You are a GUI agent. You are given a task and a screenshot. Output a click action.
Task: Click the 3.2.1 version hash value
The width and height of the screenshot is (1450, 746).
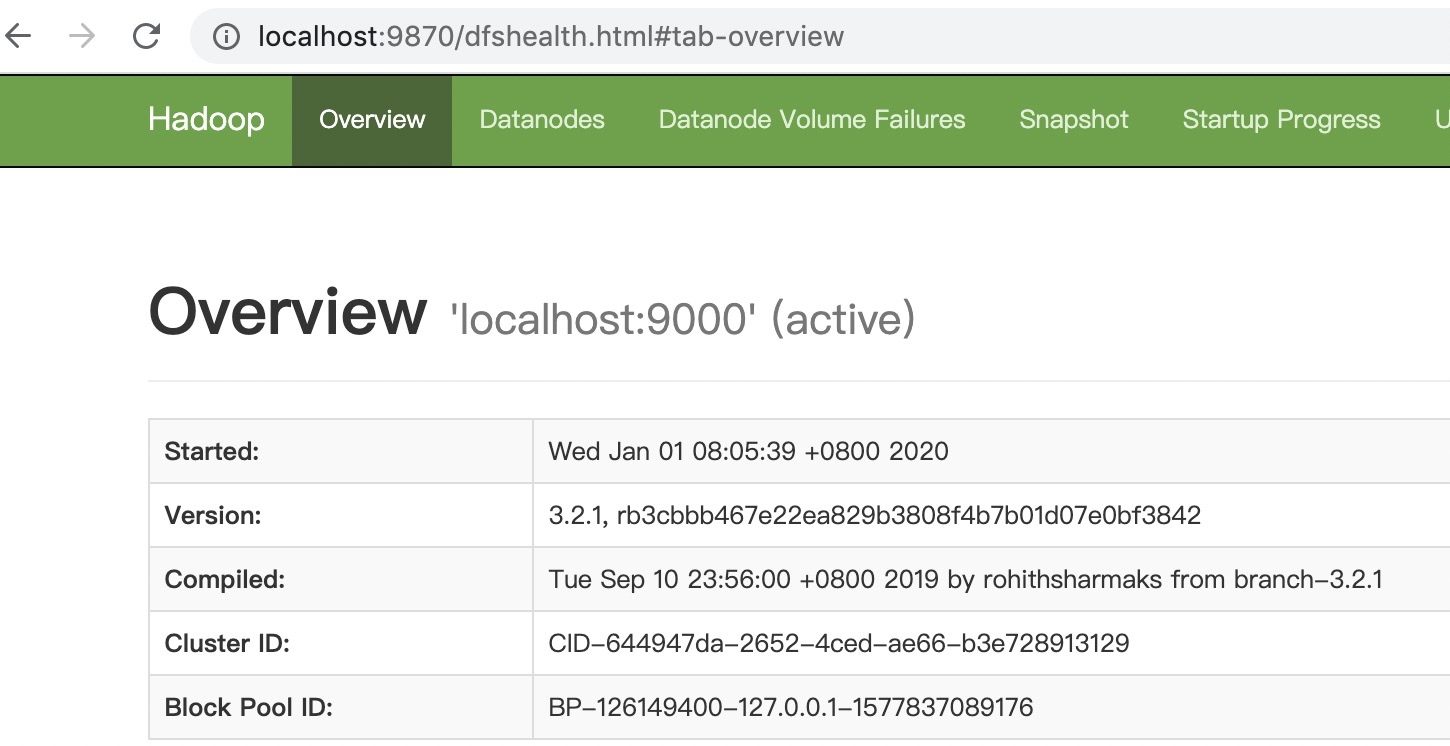(x=875, y=515)
